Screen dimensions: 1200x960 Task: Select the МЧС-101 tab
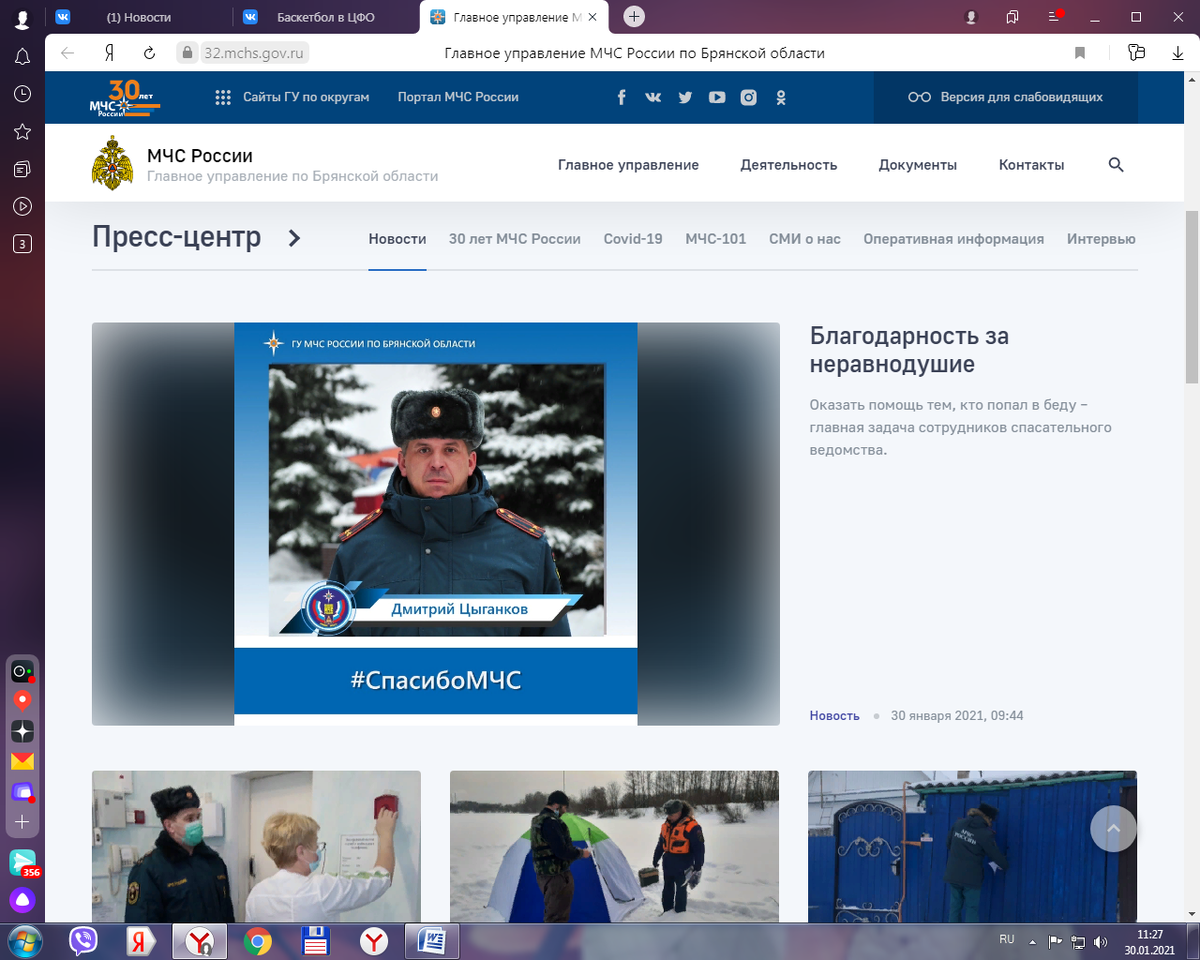click(x=716, y=239)
